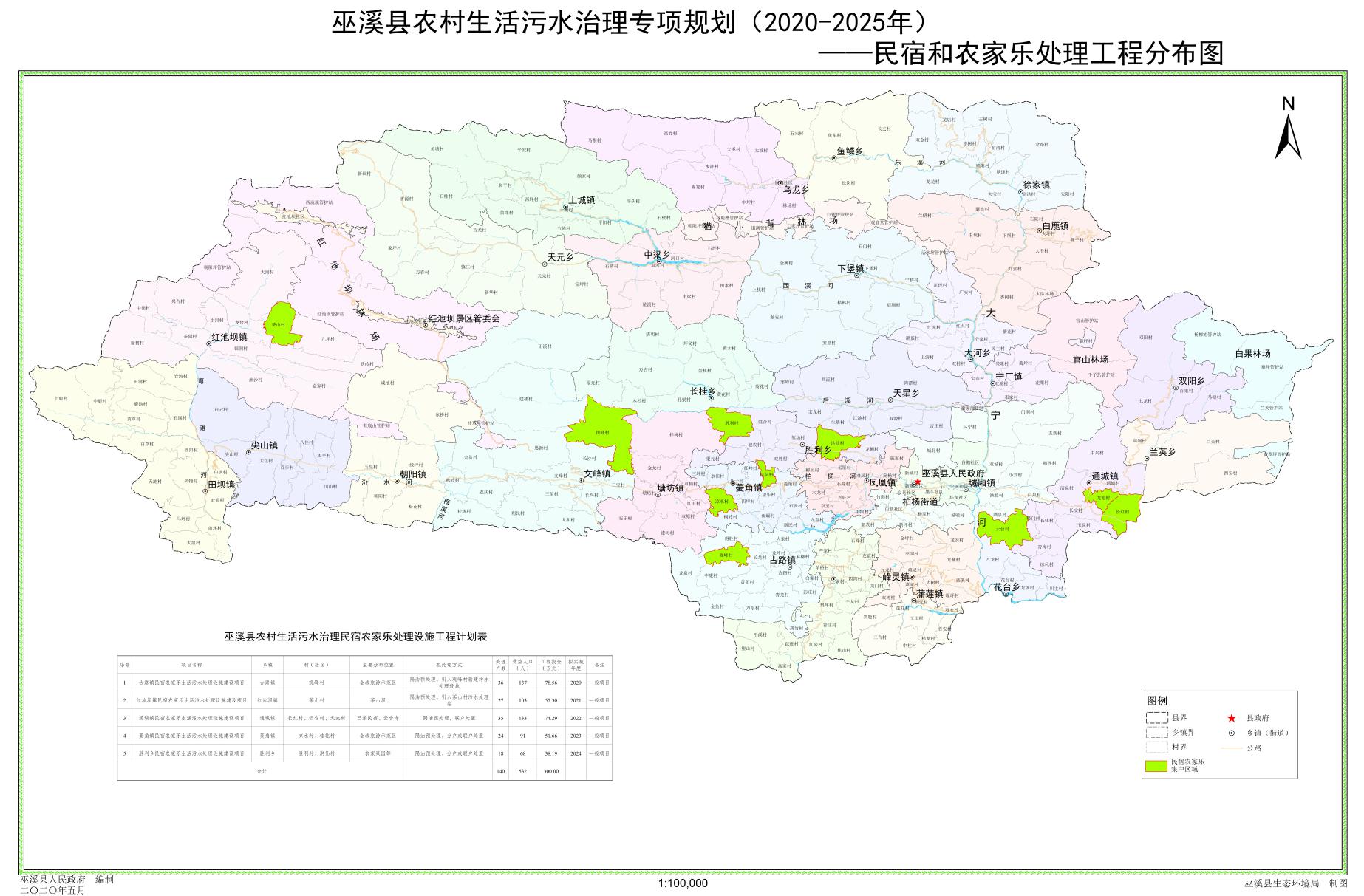Click the 乡镇（街道） circle symbol in legend
This screenshot has height=896, width=1364.
(x=1231, y=733)
